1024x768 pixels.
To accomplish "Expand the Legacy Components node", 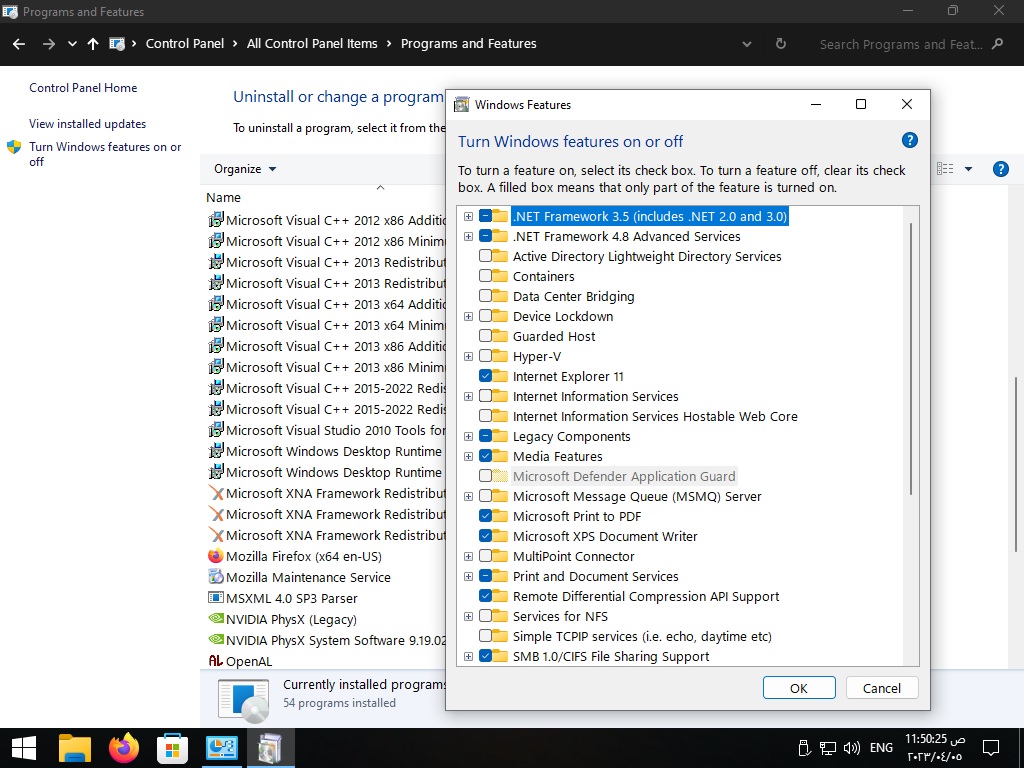I will pos(468,436).
